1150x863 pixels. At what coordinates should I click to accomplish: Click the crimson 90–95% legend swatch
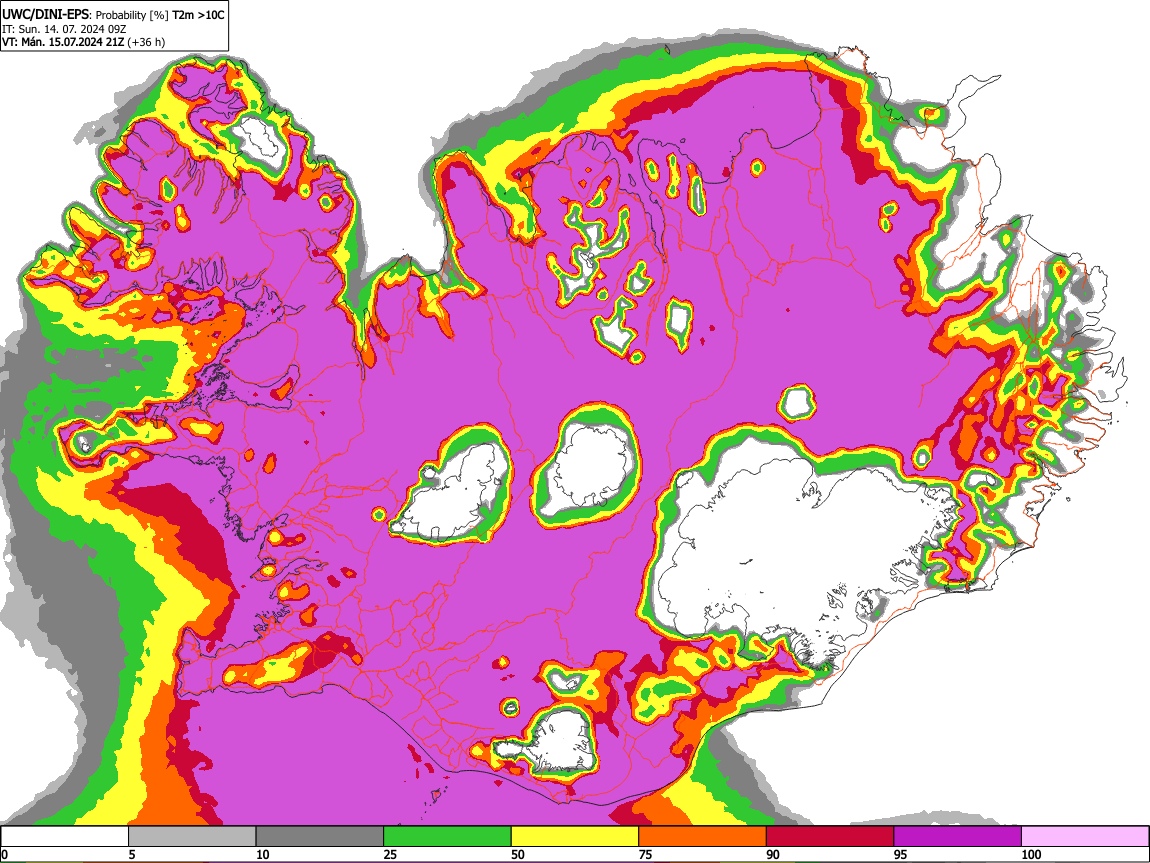tap(830, 836)
